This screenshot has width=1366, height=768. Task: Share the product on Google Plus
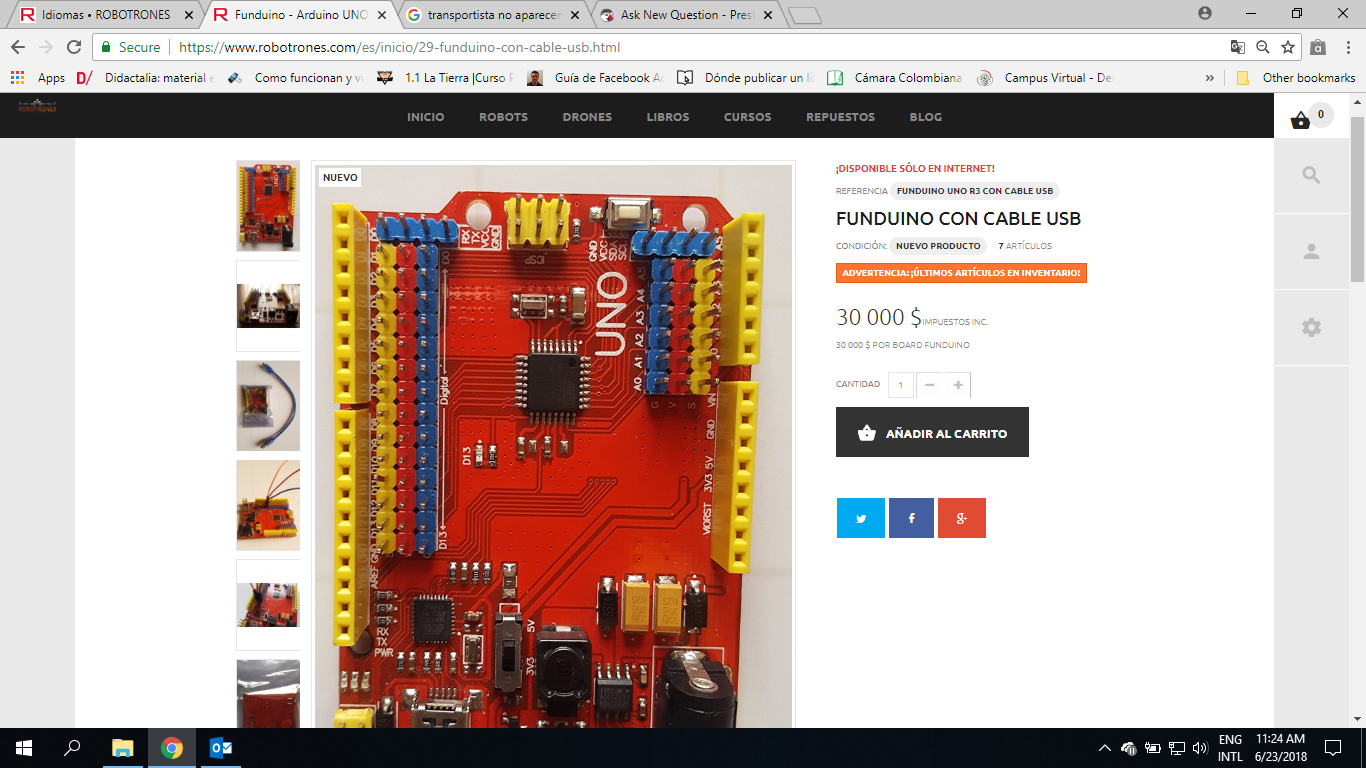pos(962,518)
